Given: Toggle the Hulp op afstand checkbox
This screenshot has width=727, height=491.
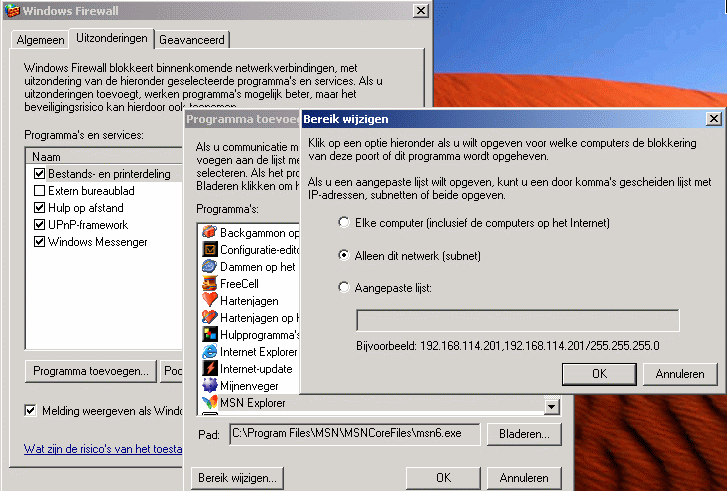Looking at the screenshot, I should (39, 208).
